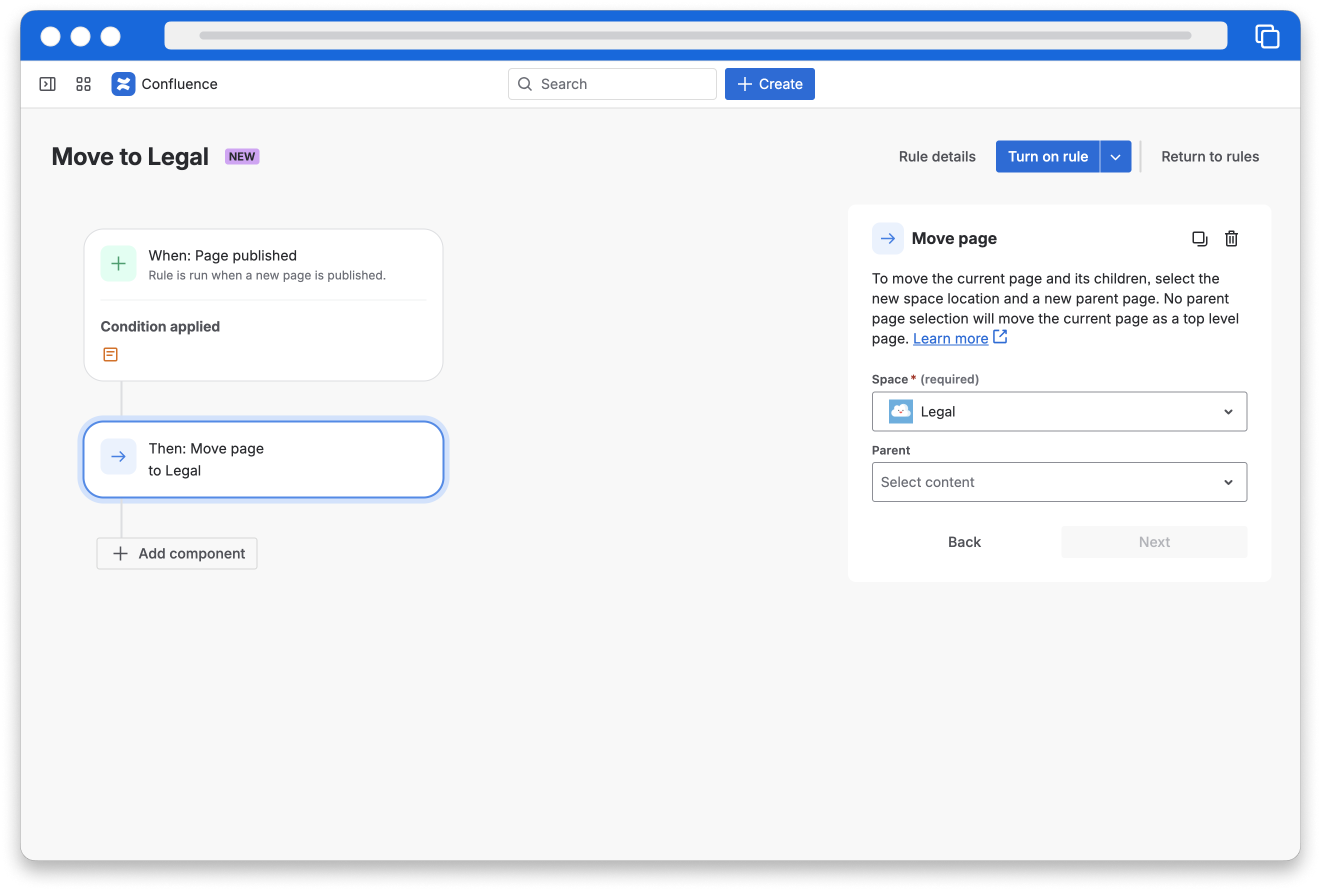Click the browser tabs icon
Viewport: 1321px width, 891px height.
coord(1267,37)
